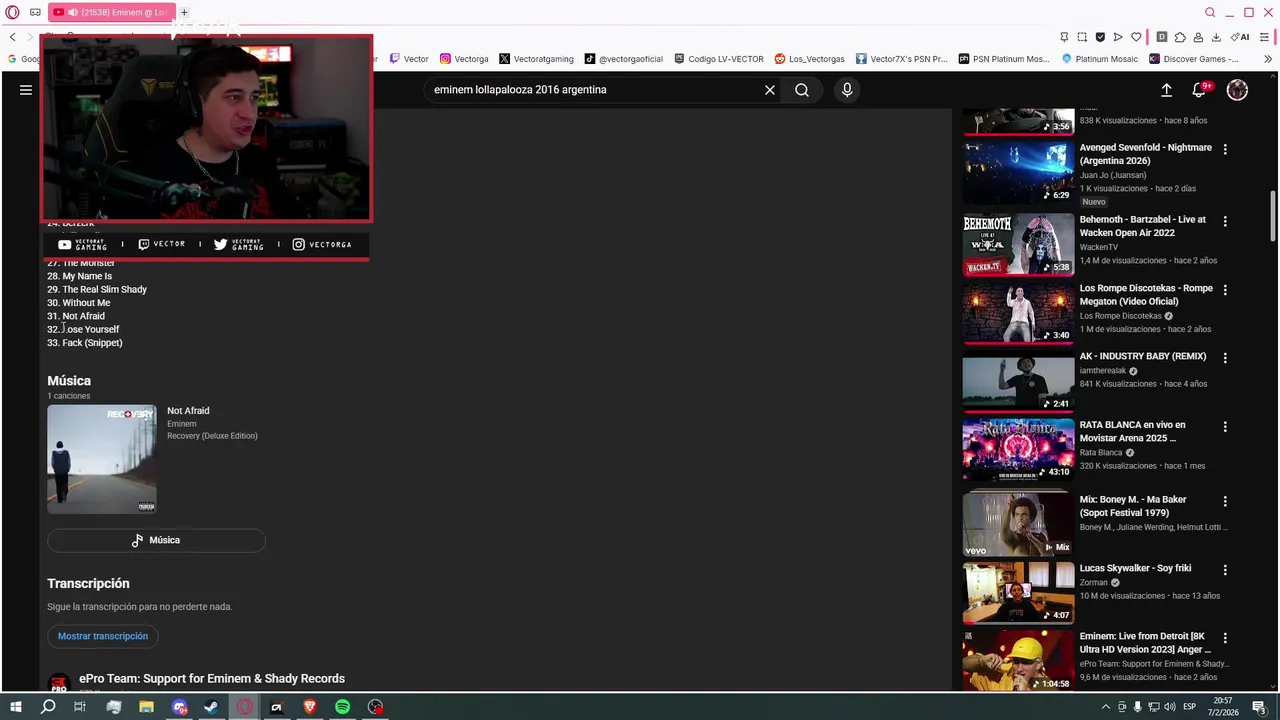Open a new browser tab
The width and height of the screenshot is (1280, 720).
tap(184, 12)
